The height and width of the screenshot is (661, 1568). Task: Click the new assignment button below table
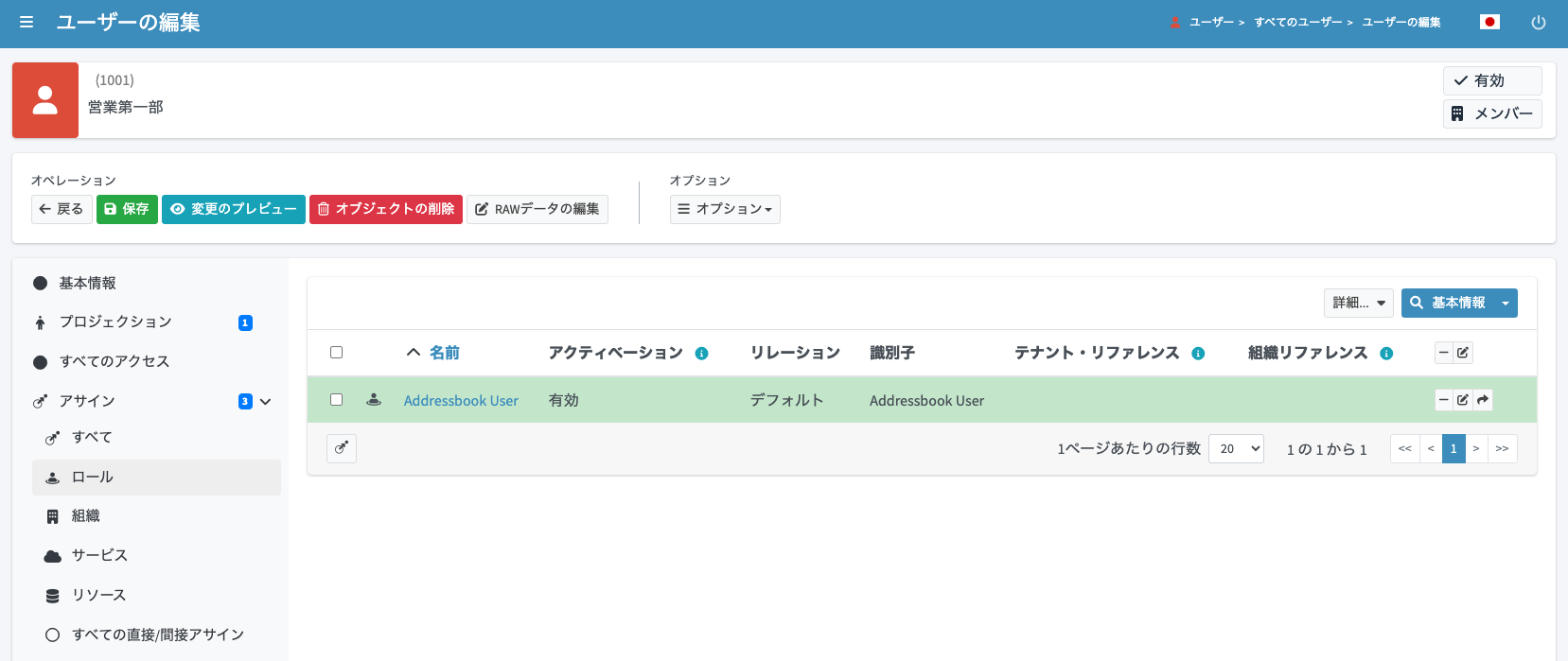click(x=342, y=448)
